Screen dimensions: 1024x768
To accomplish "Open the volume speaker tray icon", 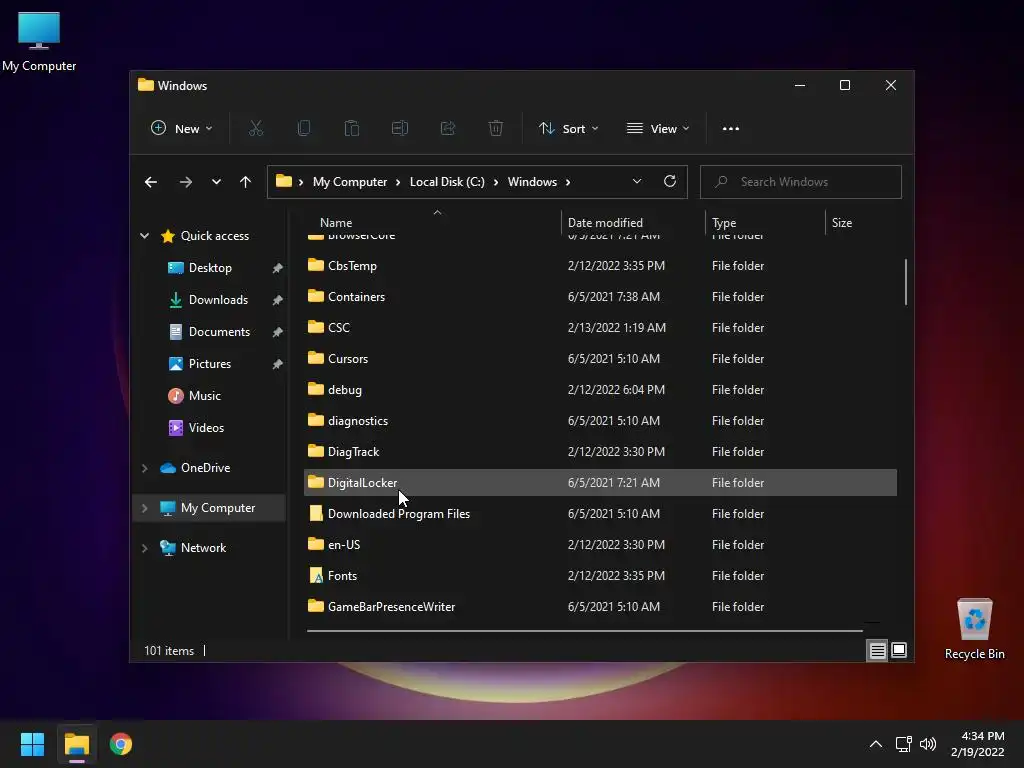I will [x=928, y=744].
